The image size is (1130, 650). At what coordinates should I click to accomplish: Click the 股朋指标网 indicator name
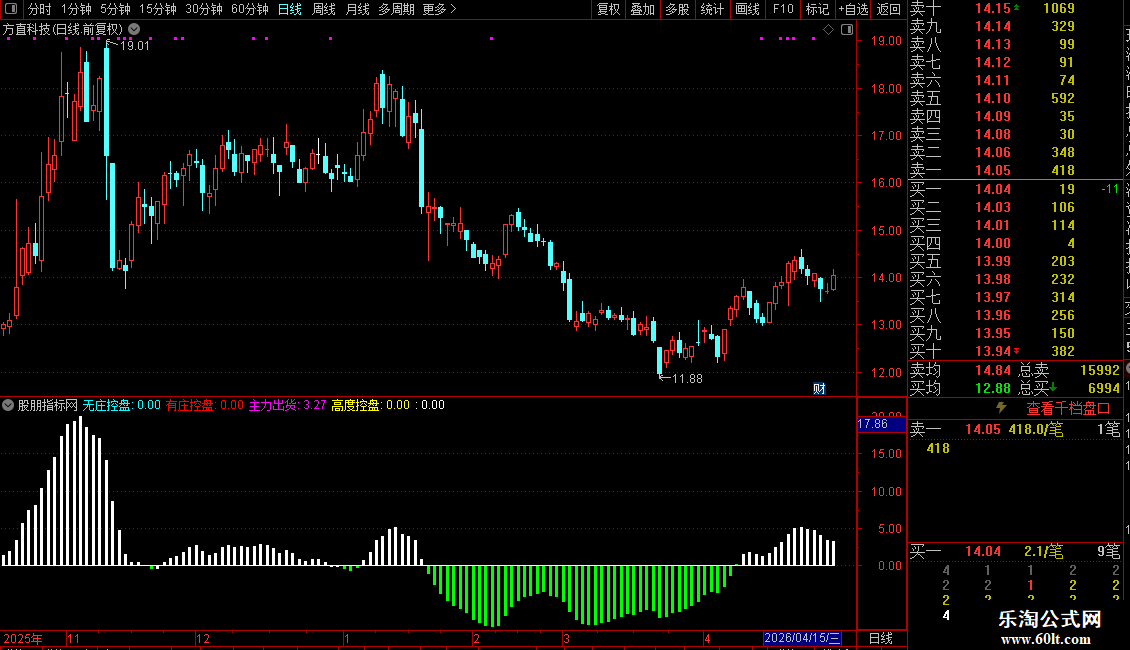pyautogui.click(x=48, y=405)
